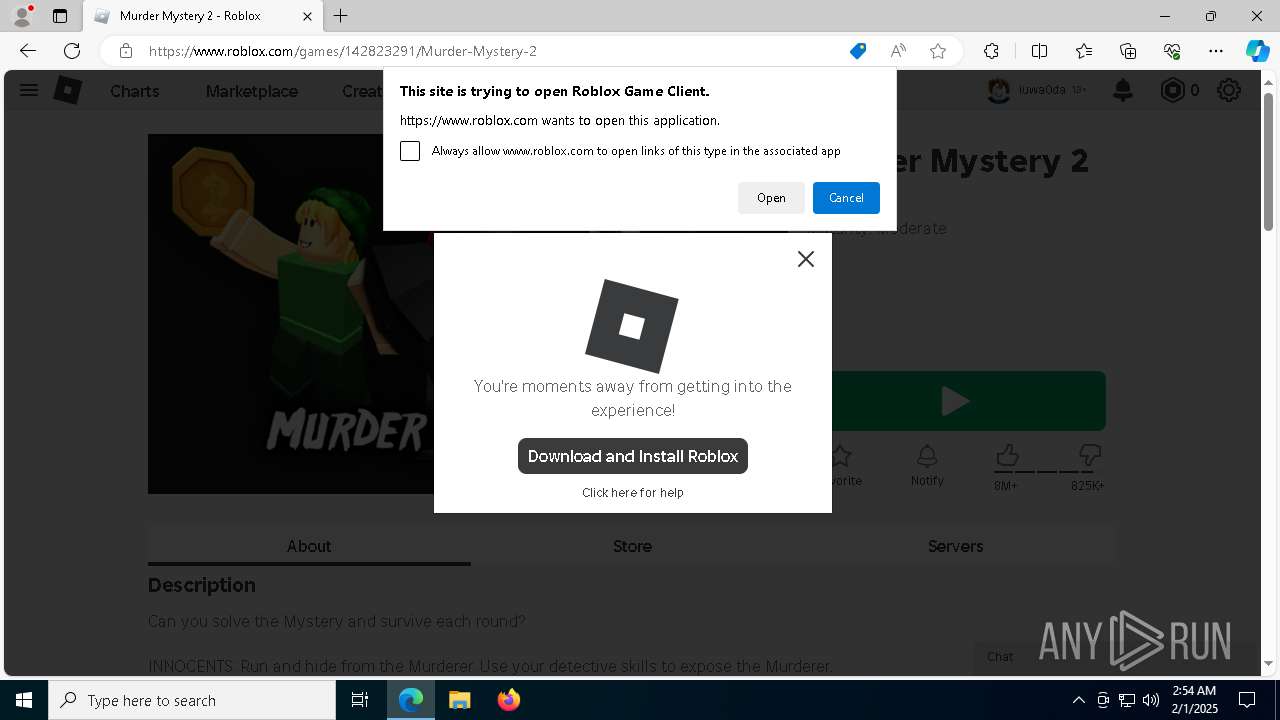Screen dimensions: 1280x720
Task: Switch to the About tab
Action: click(x=309, y=546)
